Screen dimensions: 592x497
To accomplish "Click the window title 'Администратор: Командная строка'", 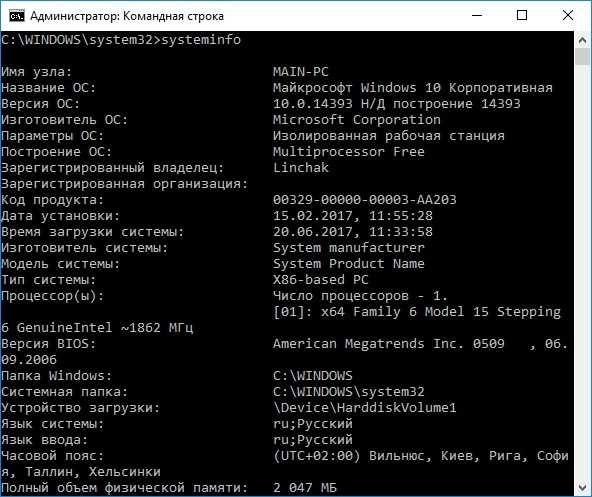I will pyautogui.click(x=127, y=16).
